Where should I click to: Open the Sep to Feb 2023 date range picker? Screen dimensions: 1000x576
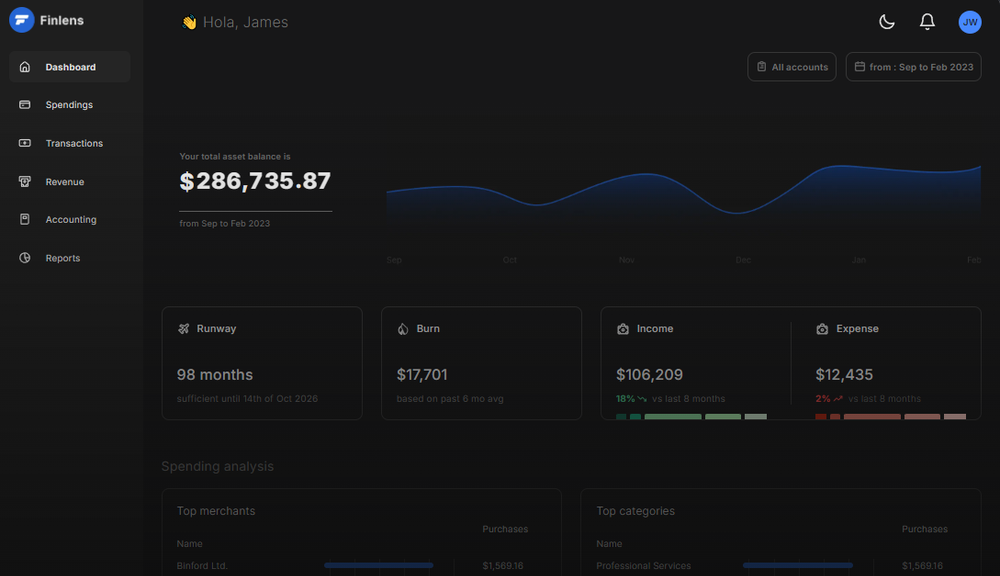tap(913, 67)
